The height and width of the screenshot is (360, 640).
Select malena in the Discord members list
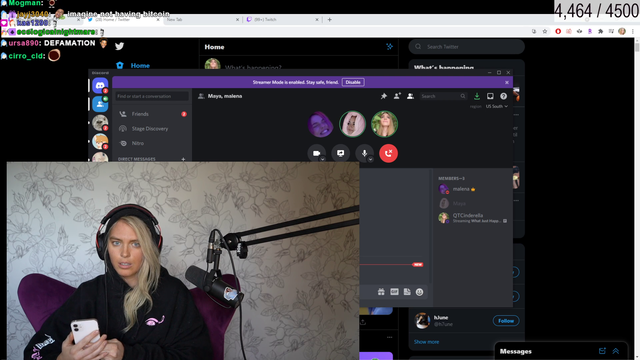[473, 189]
